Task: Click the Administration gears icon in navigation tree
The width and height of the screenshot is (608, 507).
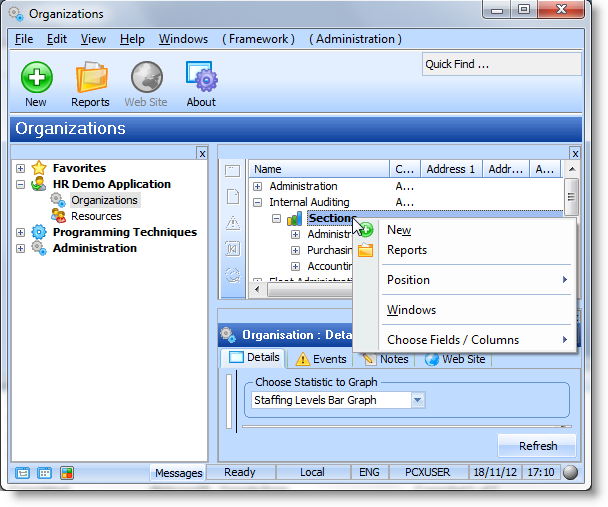Action: [x=39, y=248]
